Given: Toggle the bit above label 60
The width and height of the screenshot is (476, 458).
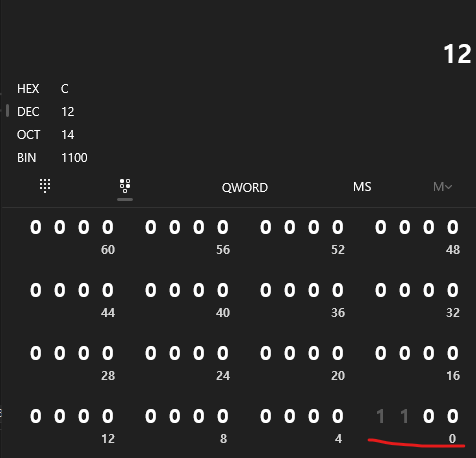Looking at the screenshot, I should click(x=108, y=227).
